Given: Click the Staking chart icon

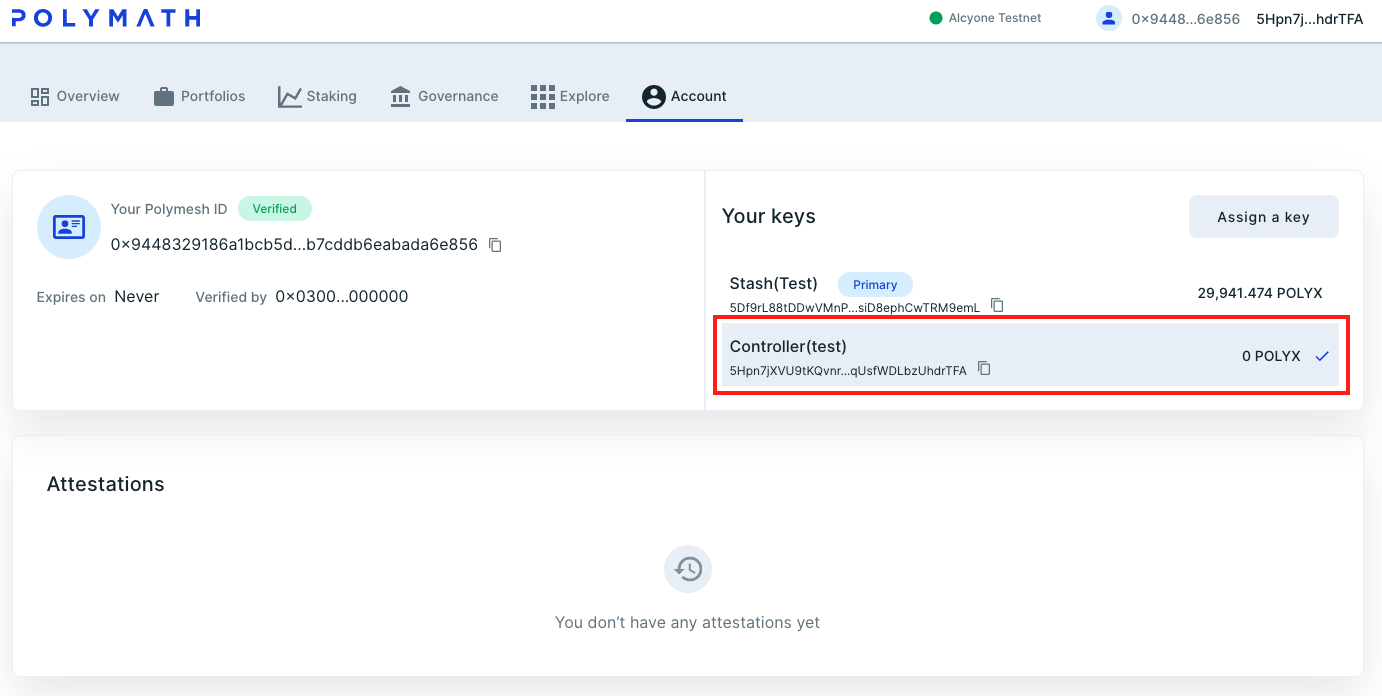Looking at the screenshot, I should pos(290,96).
